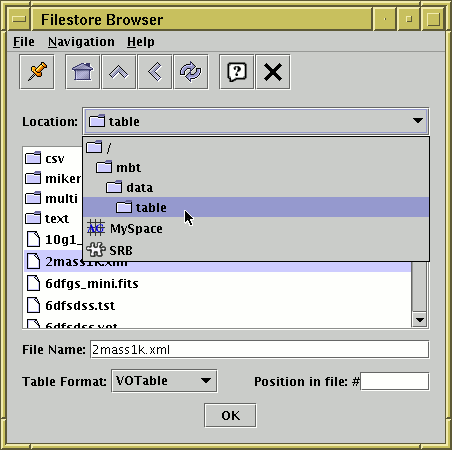Click the Position in file input box

pos(395,381)
